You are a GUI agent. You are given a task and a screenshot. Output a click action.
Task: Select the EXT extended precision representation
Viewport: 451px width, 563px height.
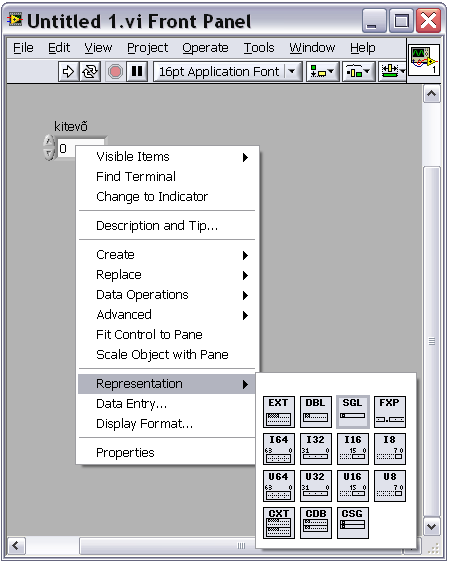point(279,412)
